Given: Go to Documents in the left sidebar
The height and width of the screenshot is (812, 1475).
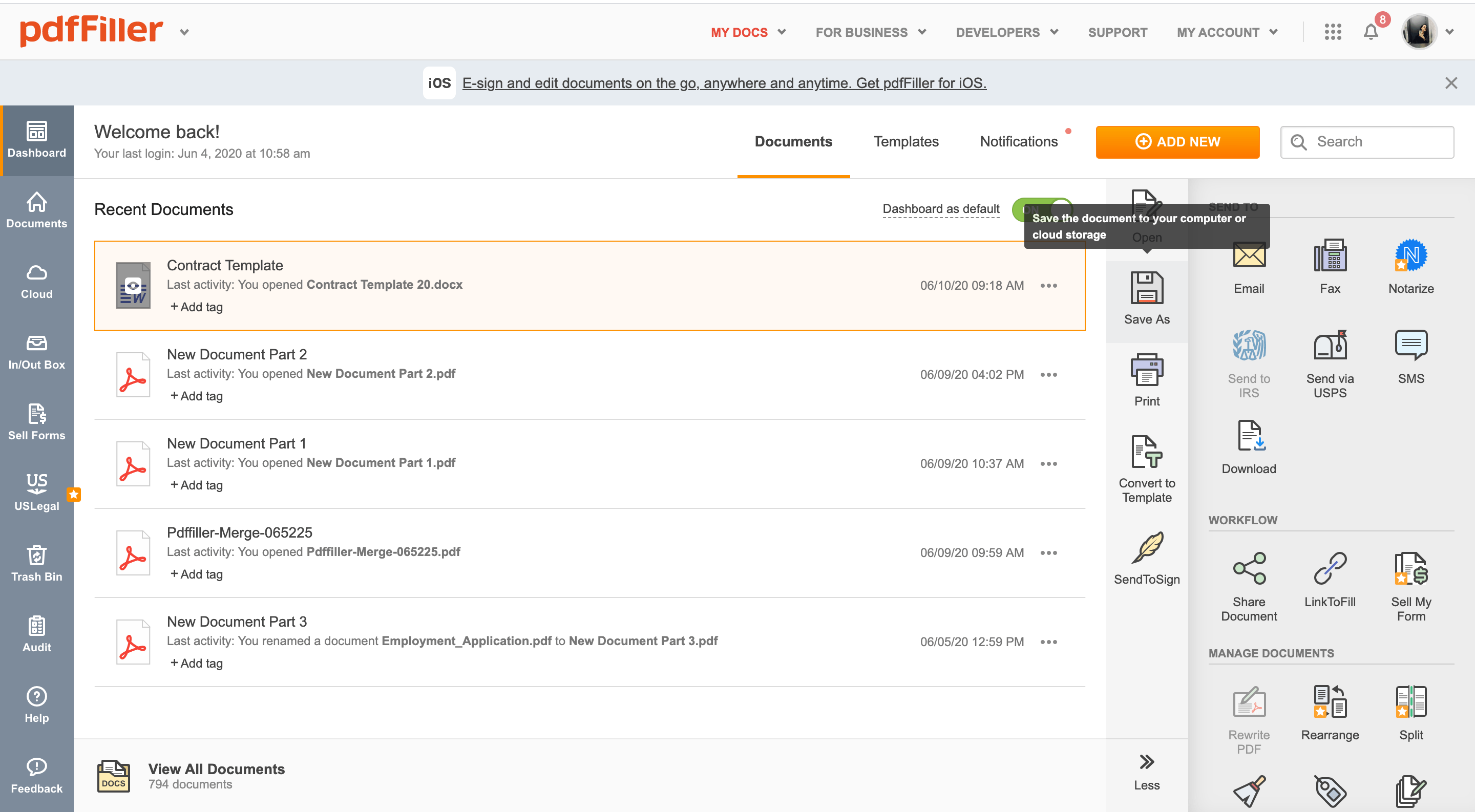Looking at the screenshot, I should coord(37,211).
